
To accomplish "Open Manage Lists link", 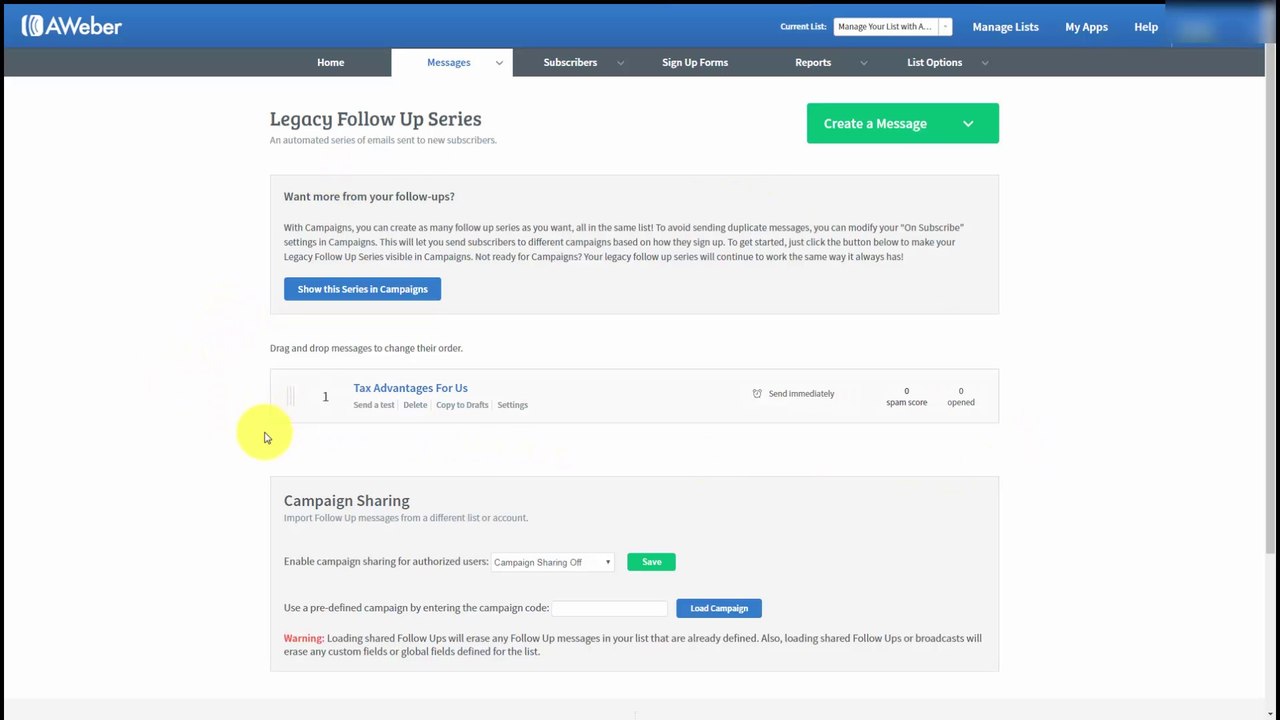I will pyautogui.click(x=1005, y=27).
